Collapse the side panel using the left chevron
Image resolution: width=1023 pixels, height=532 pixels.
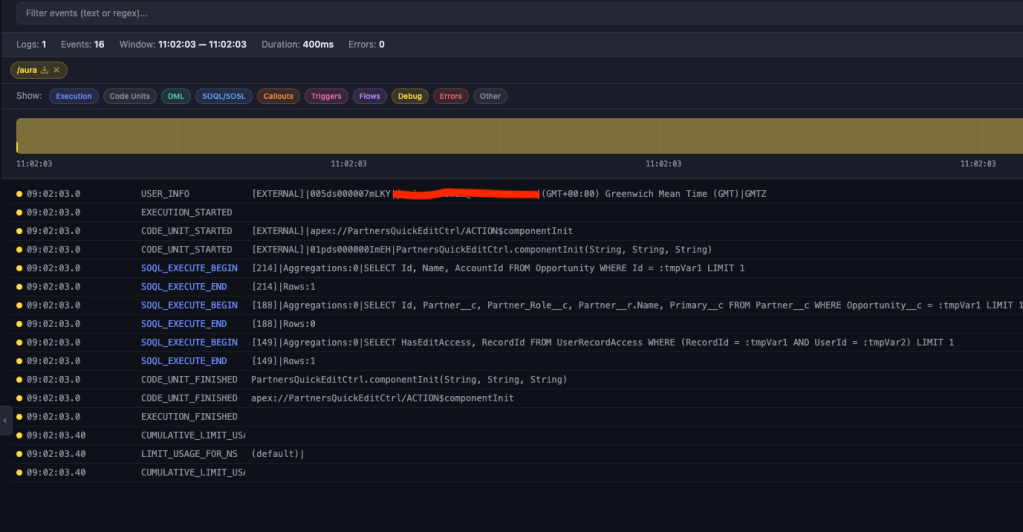[x=6, y=421]
